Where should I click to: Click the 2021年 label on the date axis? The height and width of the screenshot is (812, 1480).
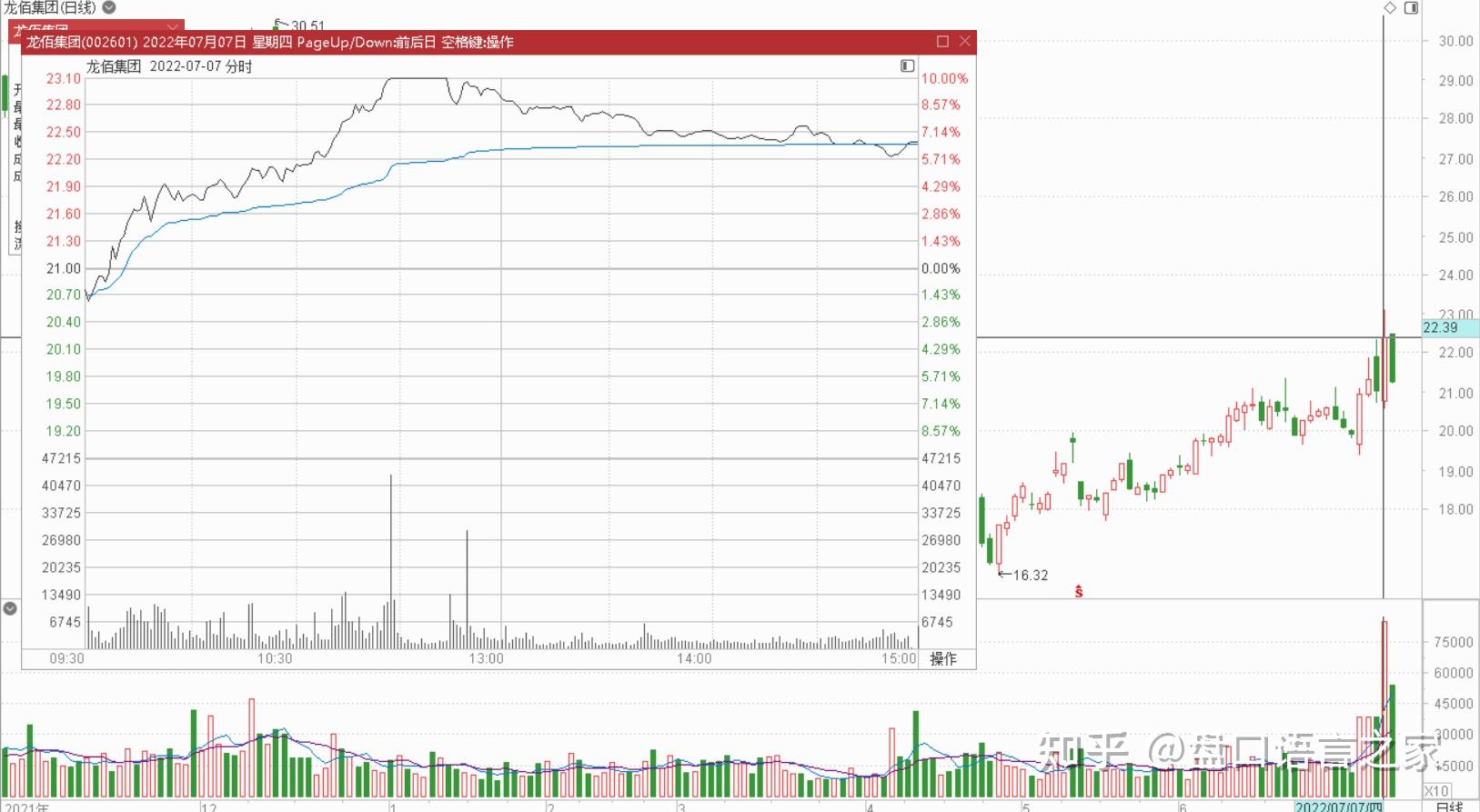27,807
